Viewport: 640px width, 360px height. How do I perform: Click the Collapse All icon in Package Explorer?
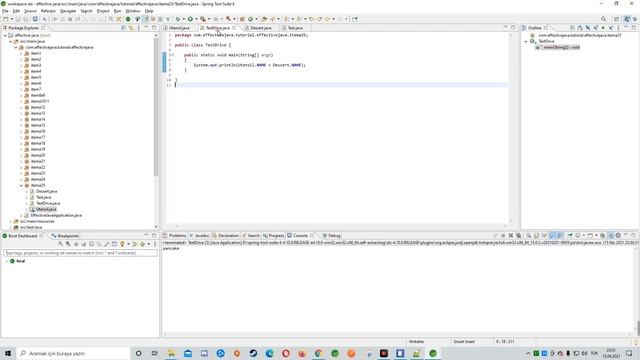(123, 28)
